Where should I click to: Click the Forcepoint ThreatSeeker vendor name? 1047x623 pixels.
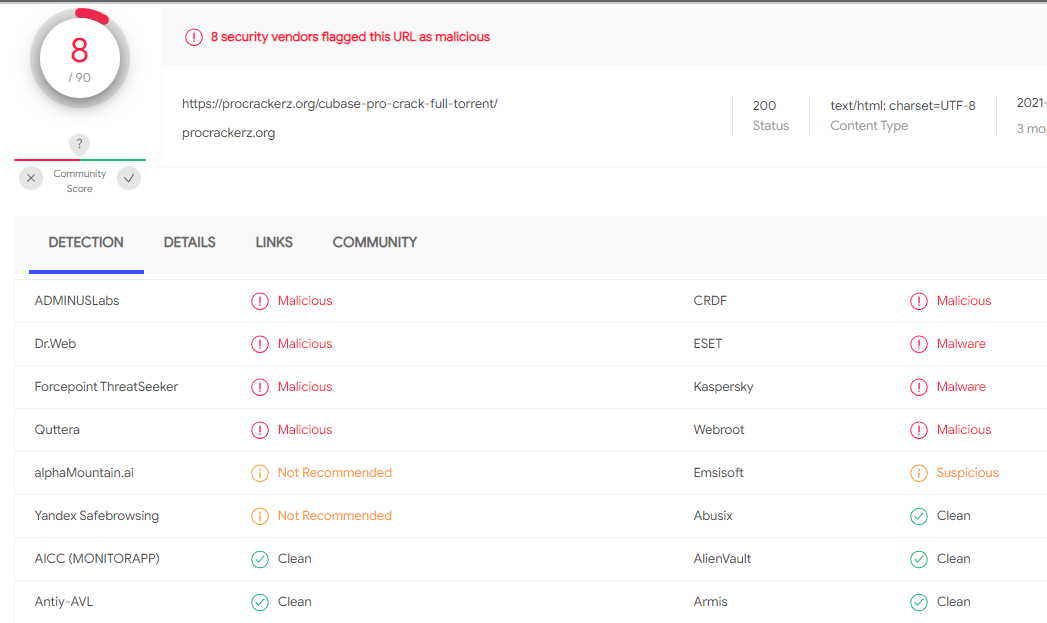(x=106, y=387)
